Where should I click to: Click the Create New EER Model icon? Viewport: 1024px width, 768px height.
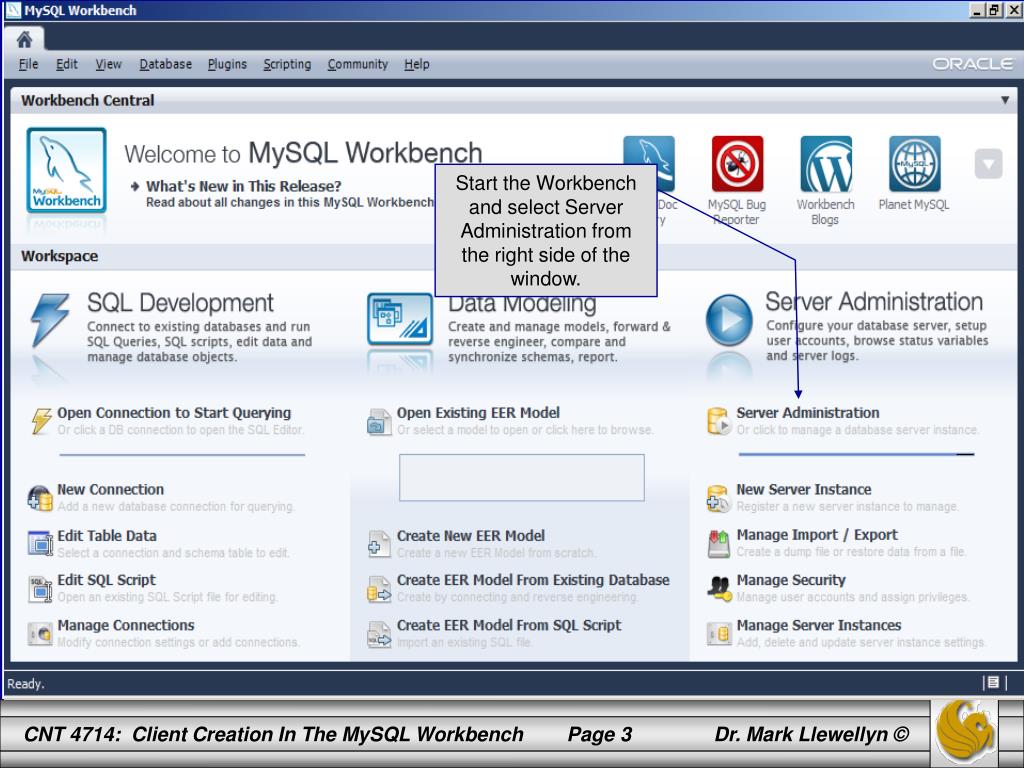coord(379,544)
